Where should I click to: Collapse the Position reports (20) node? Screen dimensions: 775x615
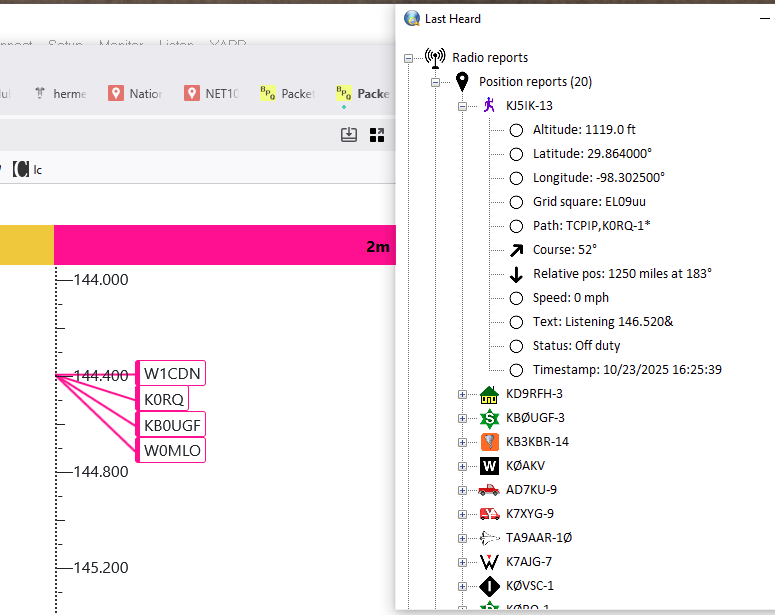[x=436, y=82]
